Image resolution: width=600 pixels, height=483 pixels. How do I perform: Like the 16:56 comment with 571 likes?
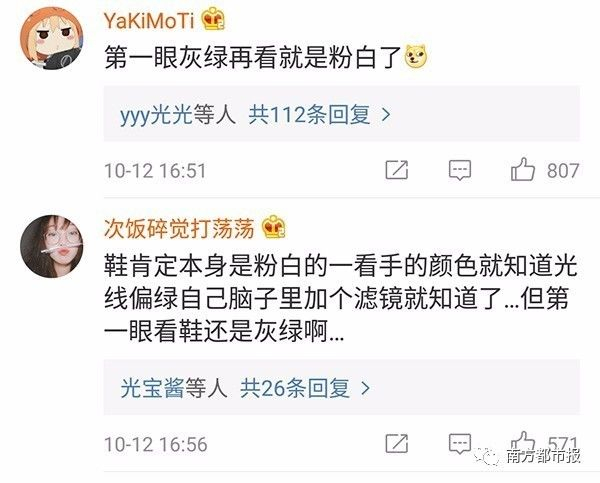[523, 442]
